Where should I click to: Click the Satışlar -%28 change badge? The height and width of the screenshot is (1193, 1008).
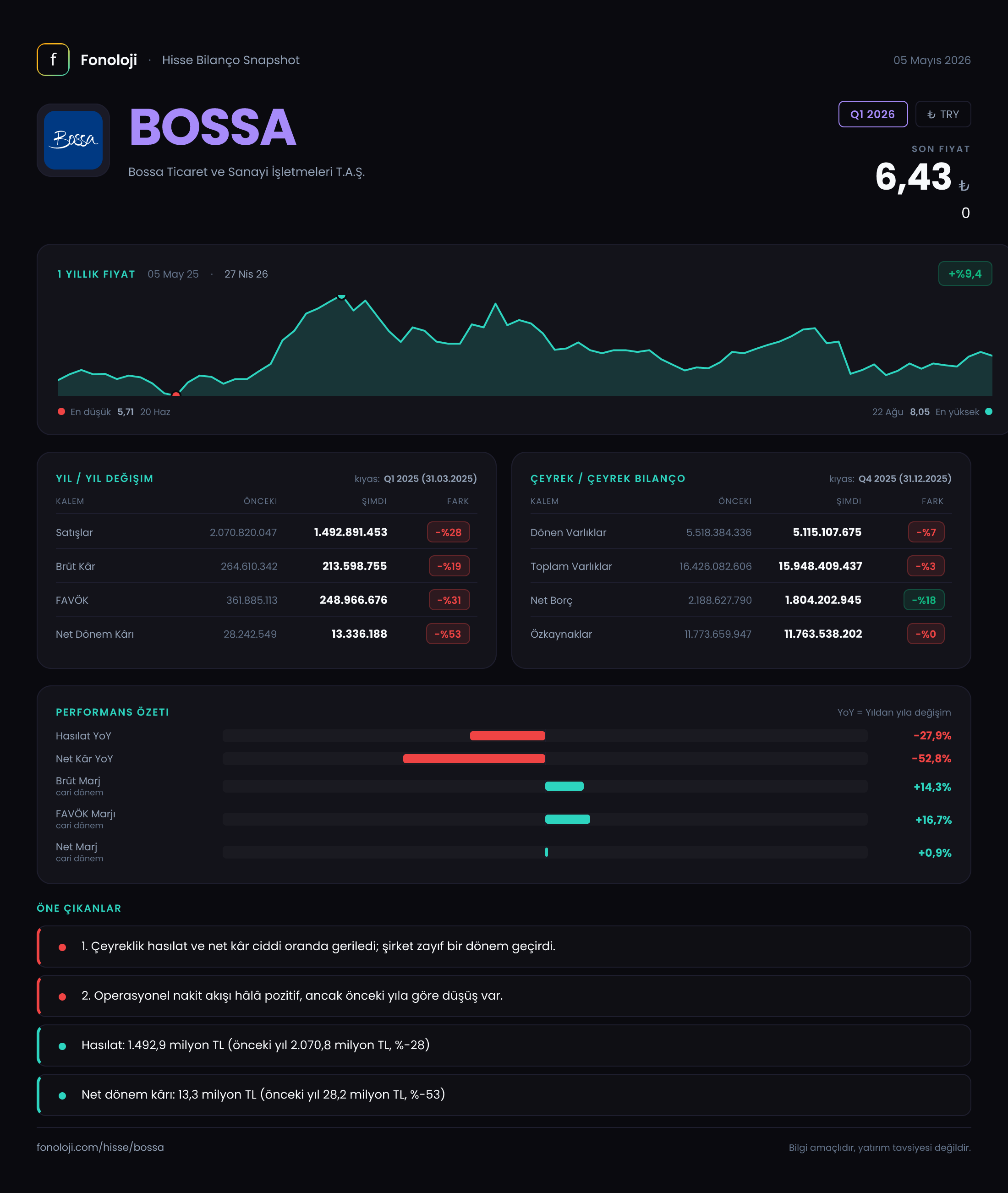(x=449, y=532)
